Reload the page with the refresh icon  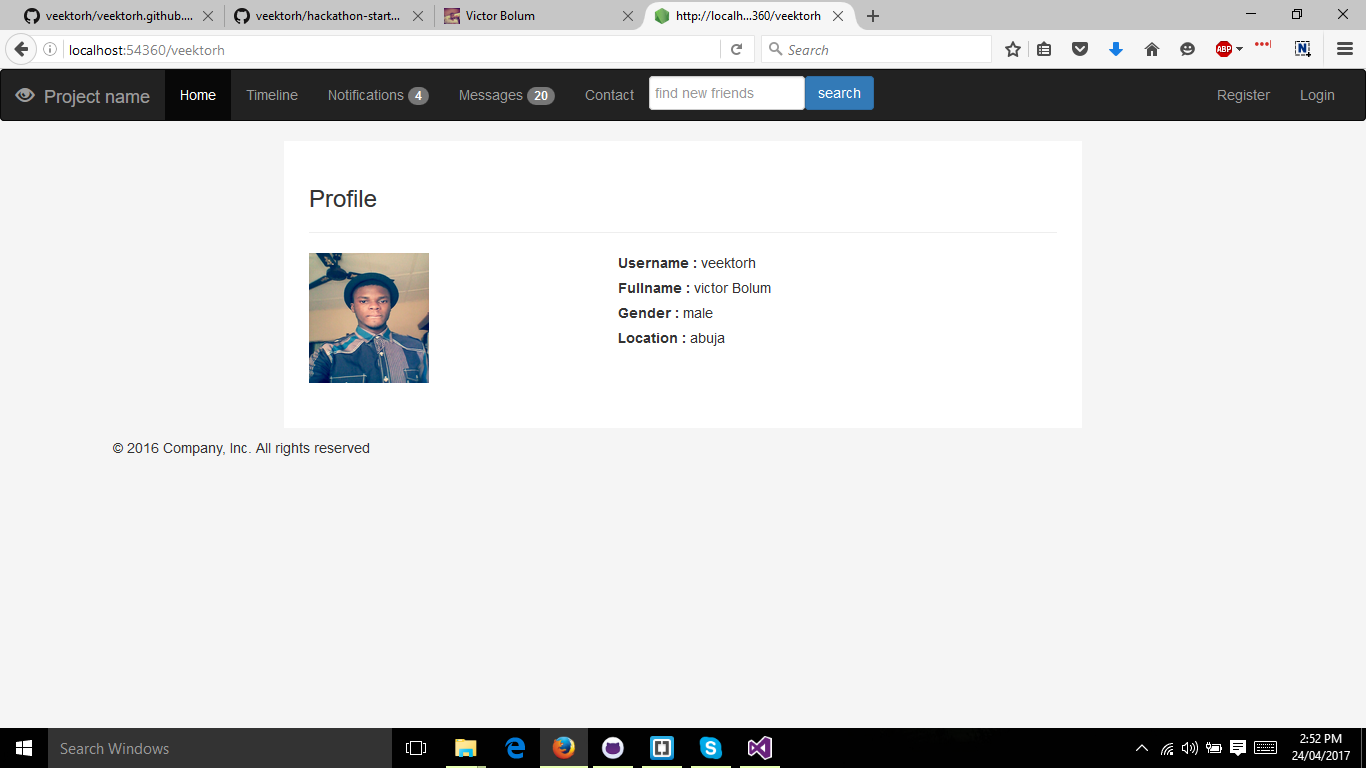[x=737, y=48]
